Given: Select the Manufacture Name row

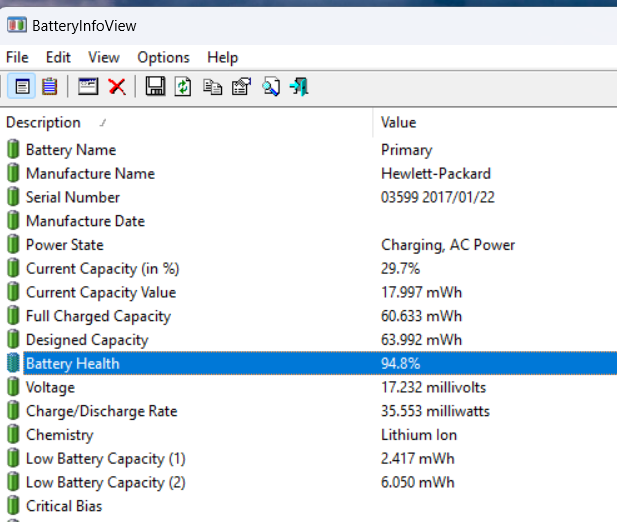Looking at the screenshot, I should pos(308,173).
